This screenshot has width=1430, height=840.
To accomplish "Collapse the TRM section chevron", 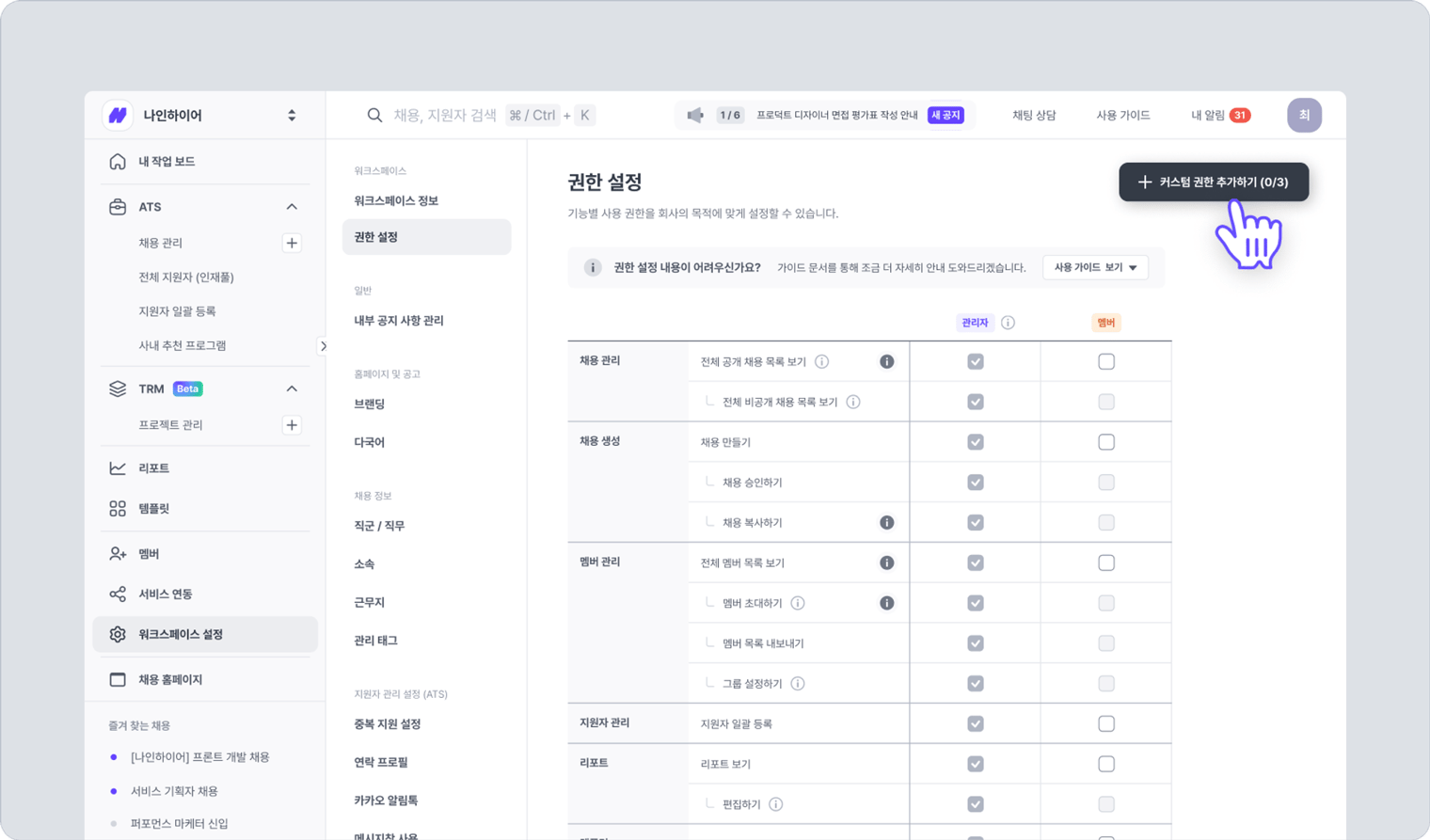I will (x=292, y=388).
